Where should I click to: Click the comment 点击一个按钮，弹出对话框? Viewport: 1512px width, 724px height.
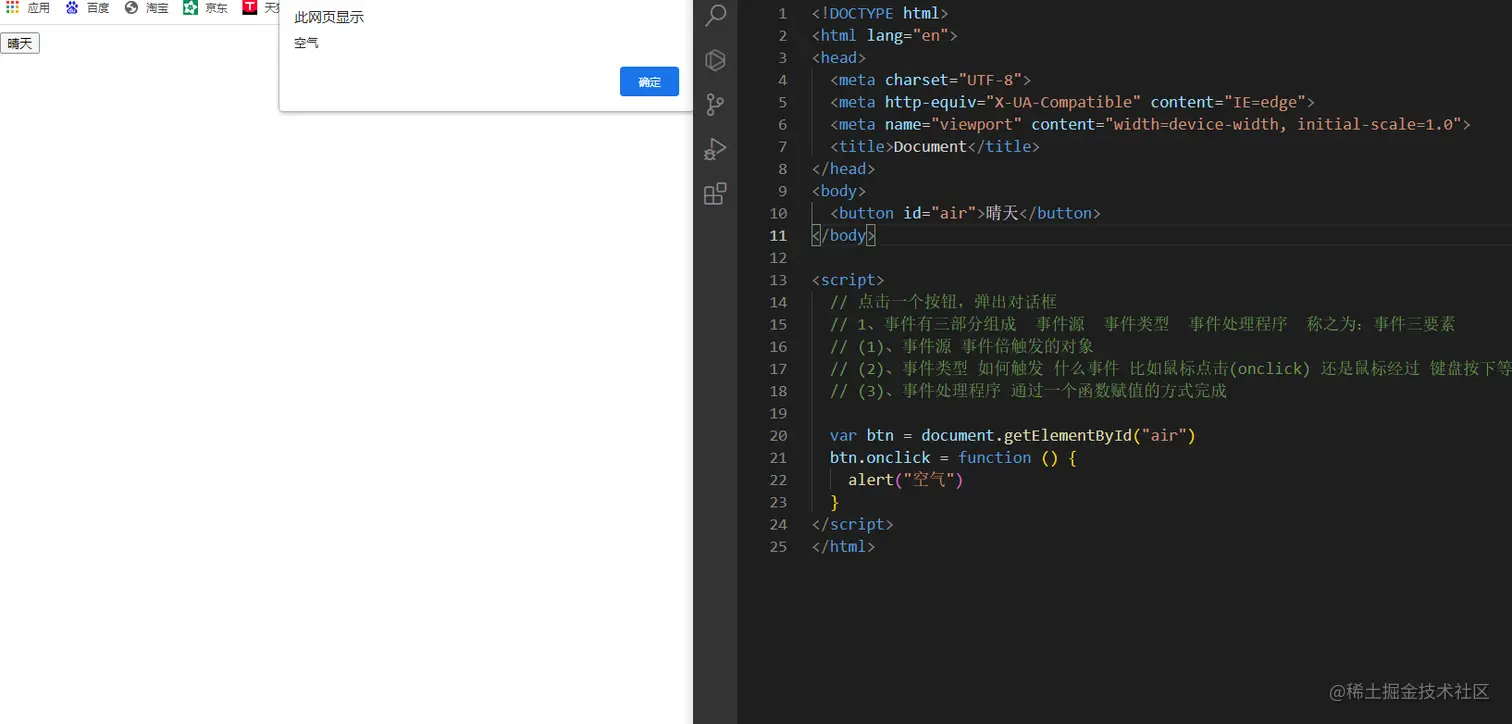[943, 302]
